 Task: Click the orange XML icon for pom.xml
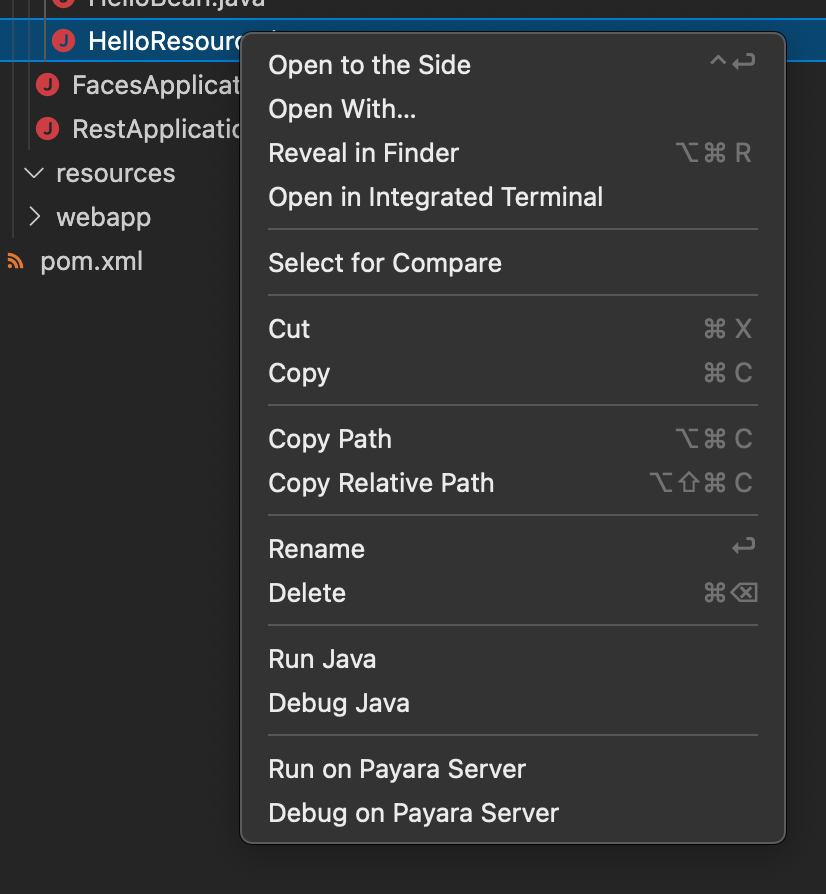15,262
